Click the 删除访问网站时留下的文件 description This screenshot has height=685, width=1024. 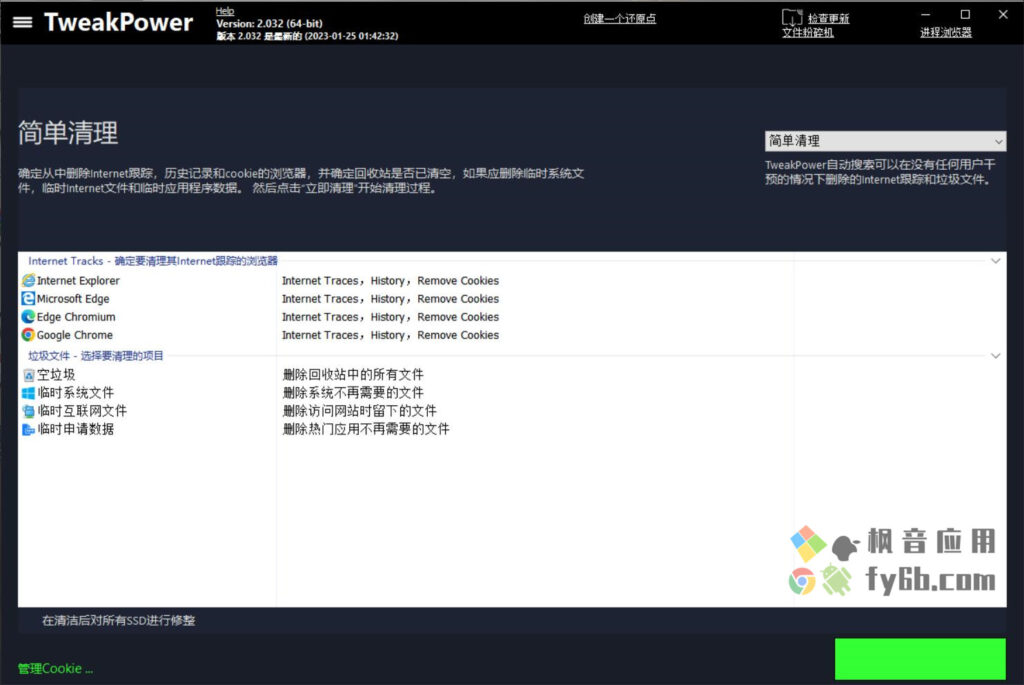coord(360,411)
